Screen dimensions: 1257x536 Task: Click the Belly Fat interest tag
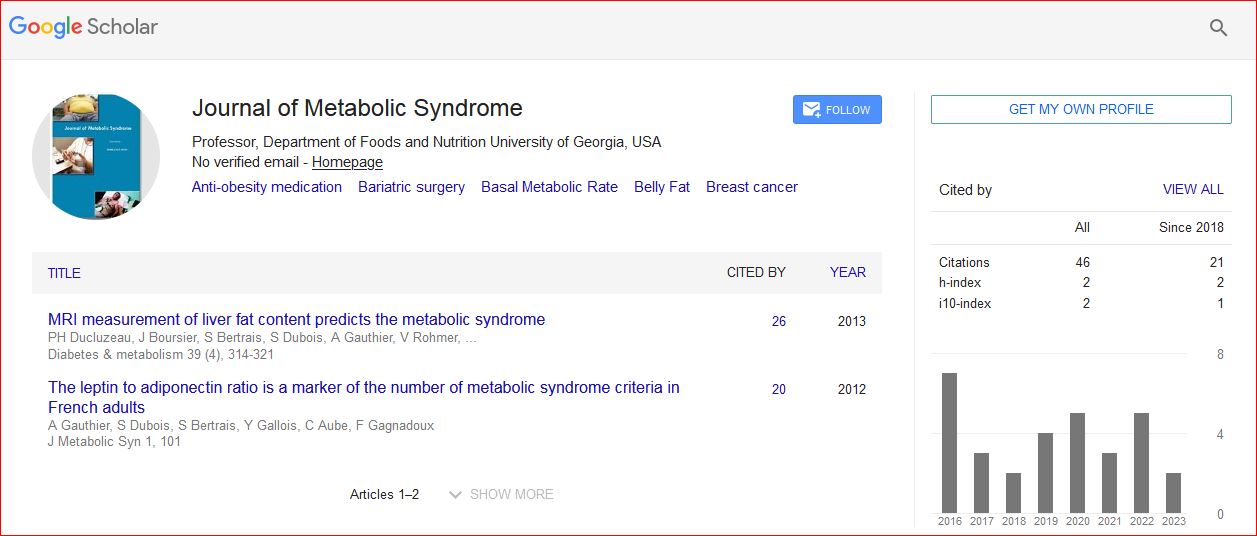tap(662, 187)
